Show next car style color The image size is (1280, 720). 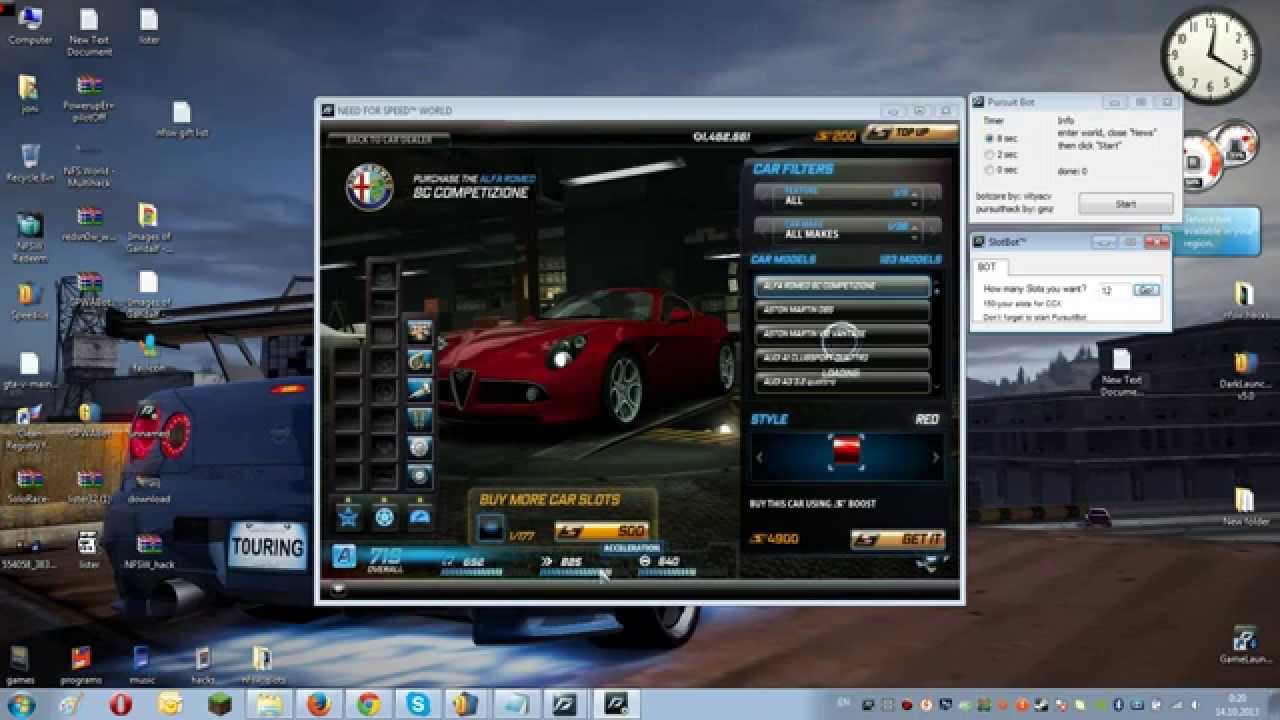point(935,457)
